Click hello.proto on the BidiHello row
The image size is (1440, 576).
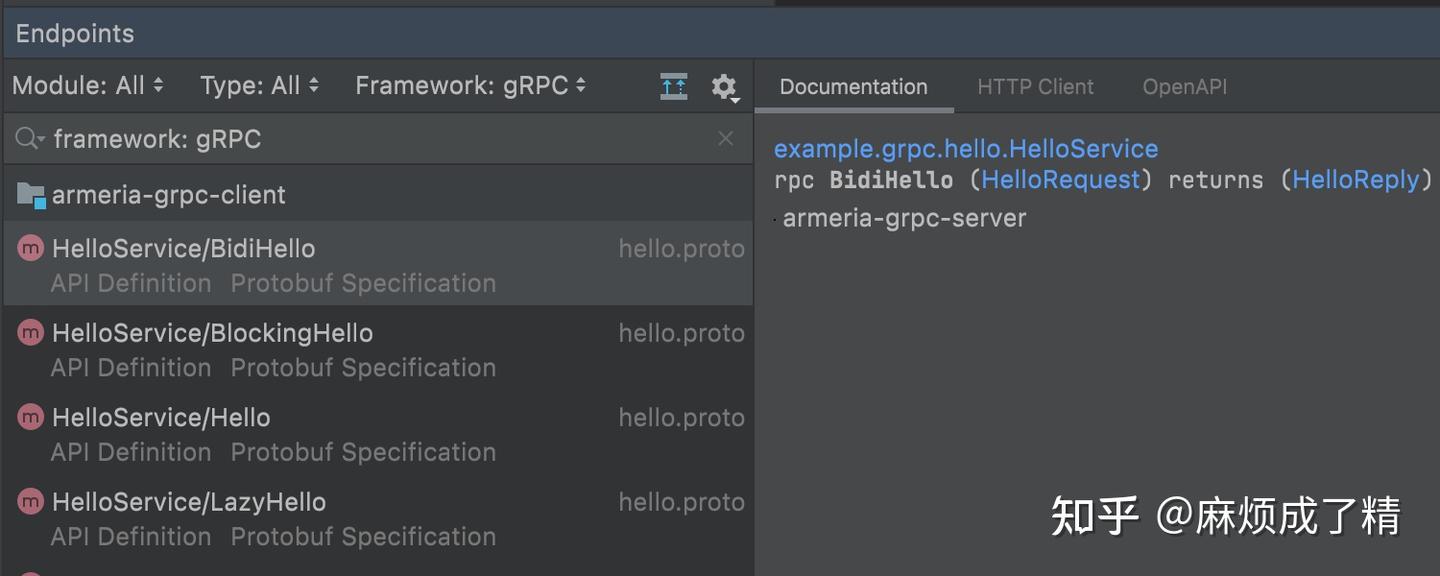682,249
